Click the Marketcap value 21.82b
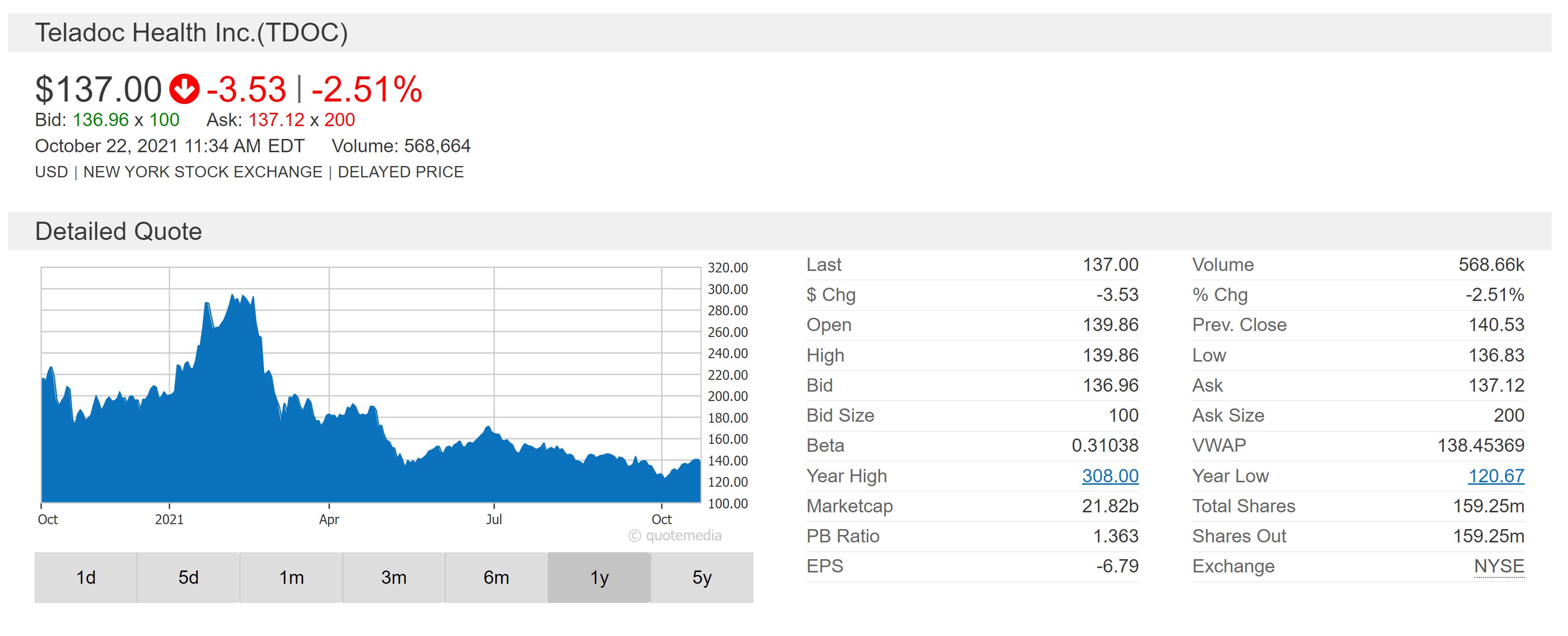Screen dimensions: 1568x636 pos(1110,506)
